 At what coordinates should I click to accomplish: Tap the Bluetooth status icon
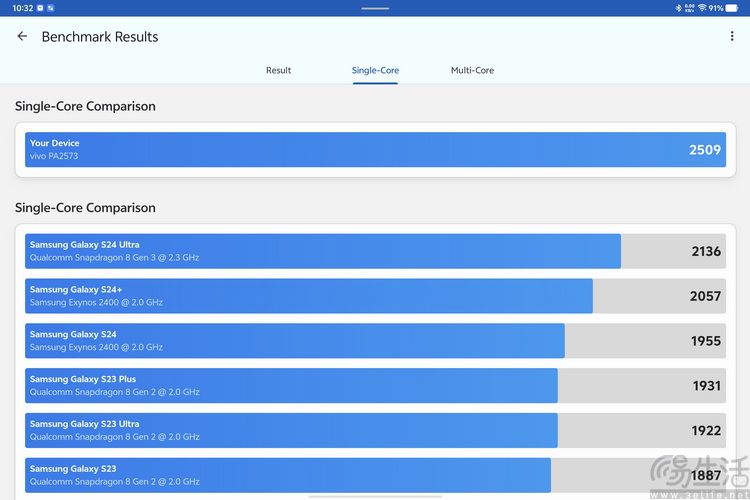click(678, 8)
